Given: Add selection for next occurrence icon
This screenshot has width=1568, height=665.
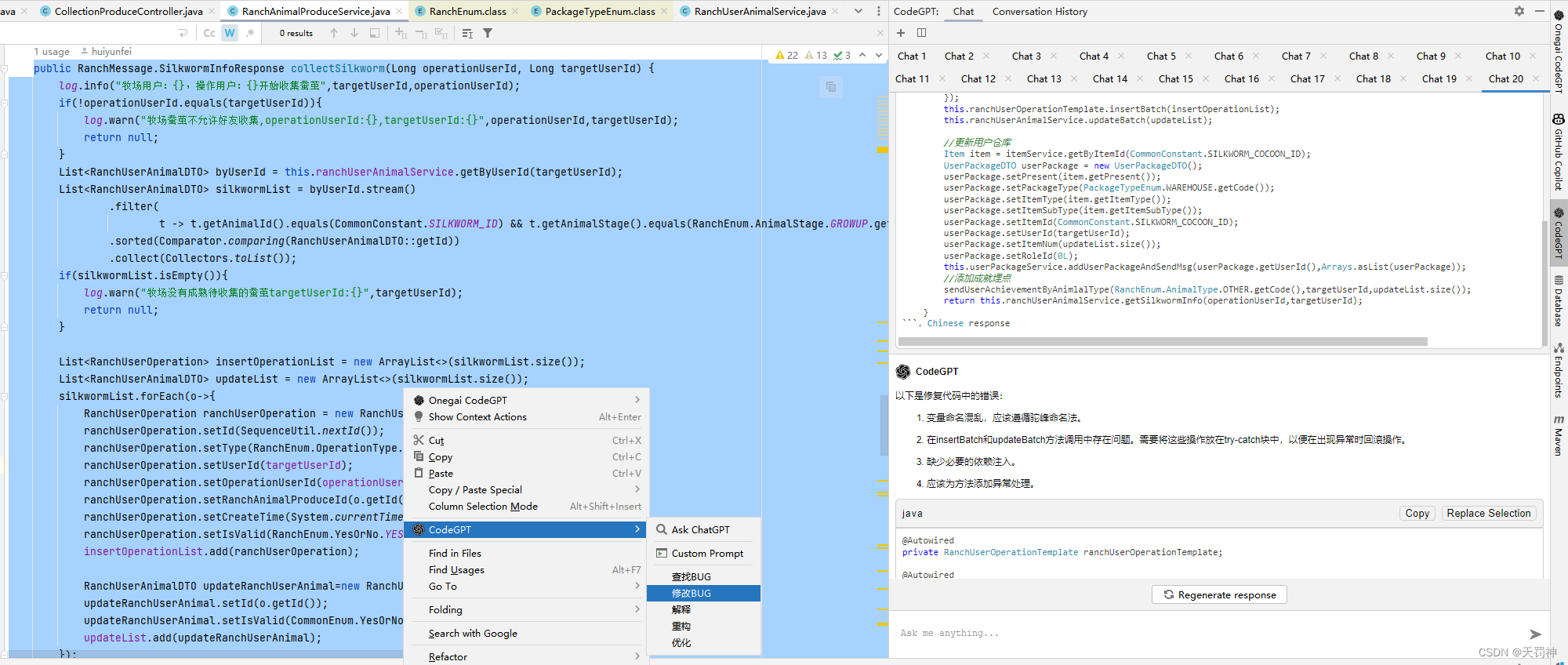Looking at the screenshot, I should click(401, 33).
